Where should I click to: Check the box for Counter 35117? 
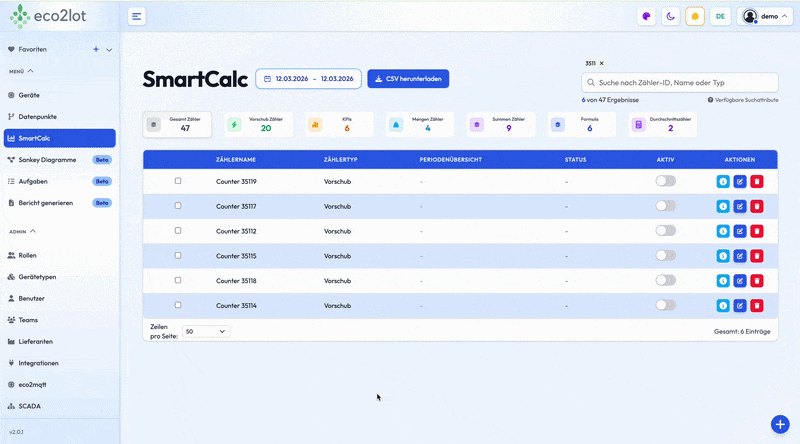pyautogui.click(x=178, y=206)
